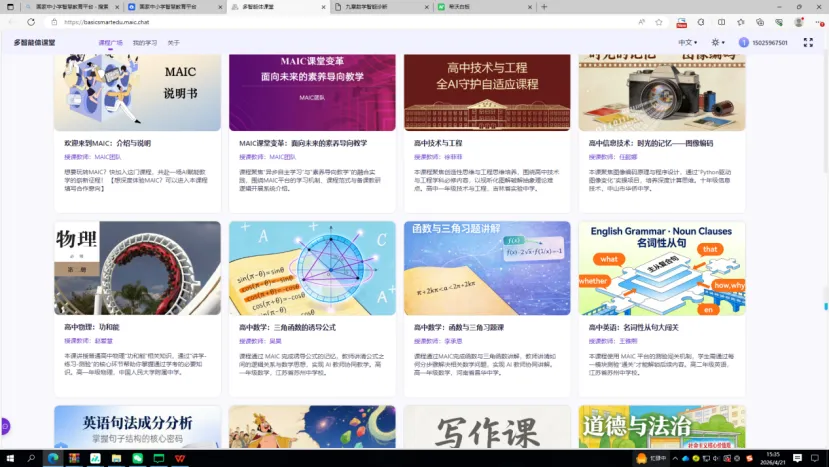
Task: Click the browser back arrow
Action: point(12,22)
